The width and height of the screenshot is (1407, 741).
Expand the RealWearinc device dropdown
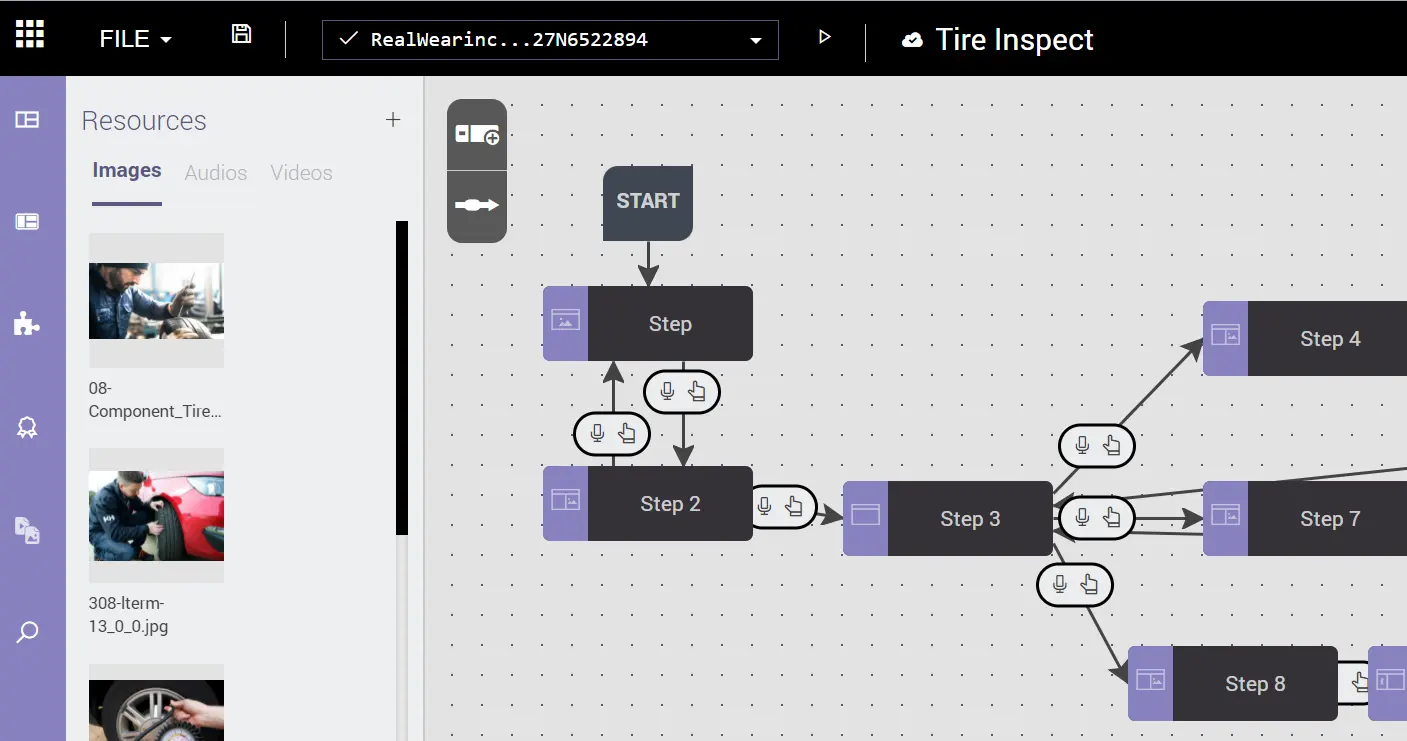coord(550,40)
